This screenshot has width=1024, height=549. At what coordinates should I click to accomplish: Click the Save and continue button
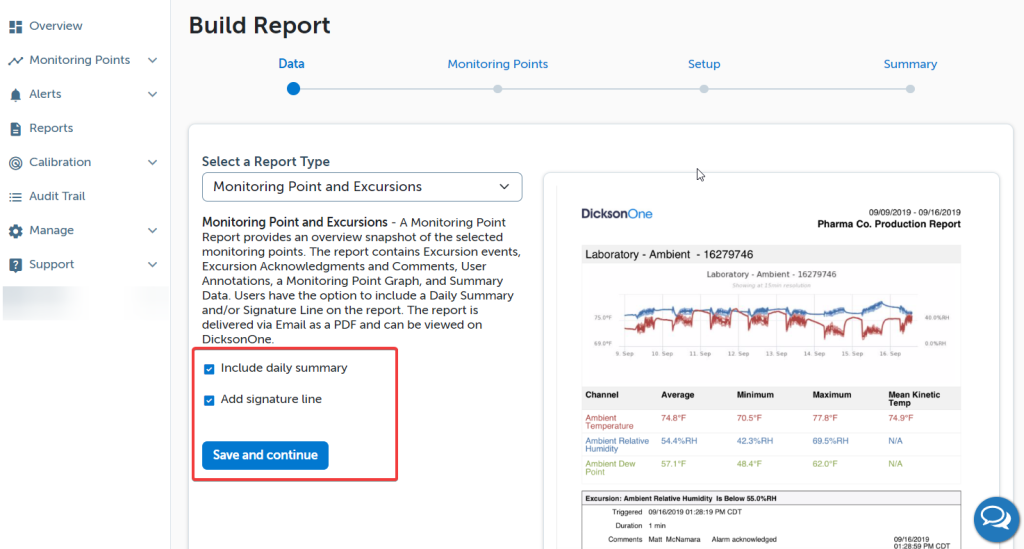tap(265, 455)
